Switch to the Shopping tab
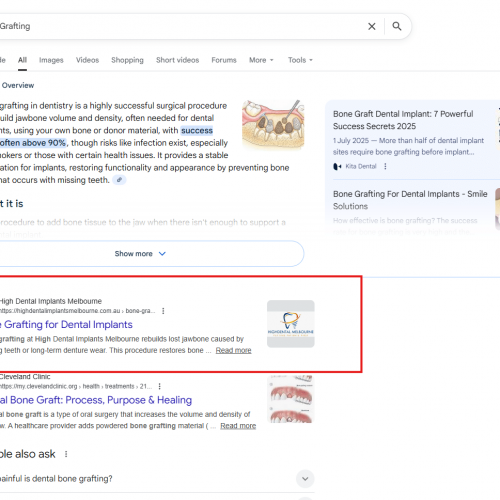 pyautogui.click(x=127, y=60)
